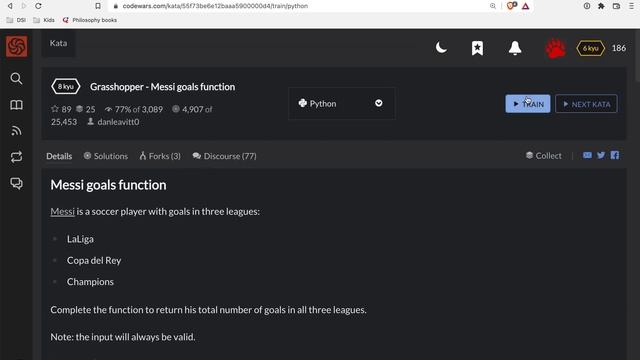This screenshot has height=360, width=640.
Task: Click the Champions list item
Action: 90,282
